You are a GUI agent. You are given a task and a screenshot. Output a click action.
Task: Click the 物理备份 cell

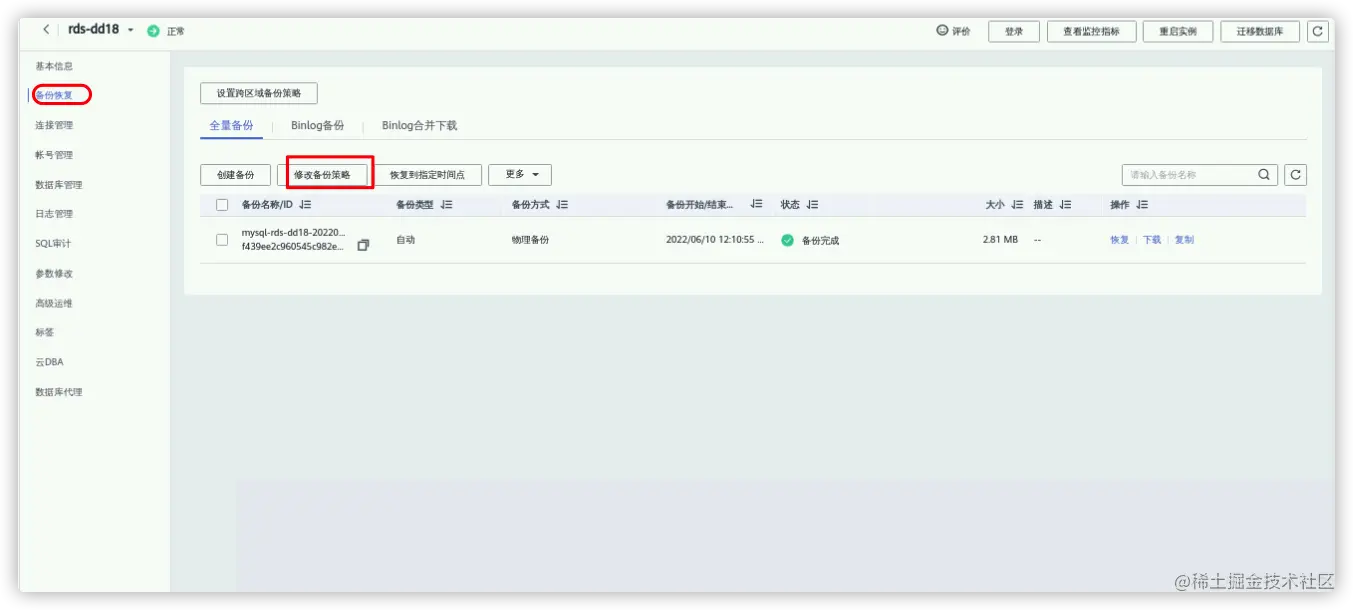[x=530, y=240]
